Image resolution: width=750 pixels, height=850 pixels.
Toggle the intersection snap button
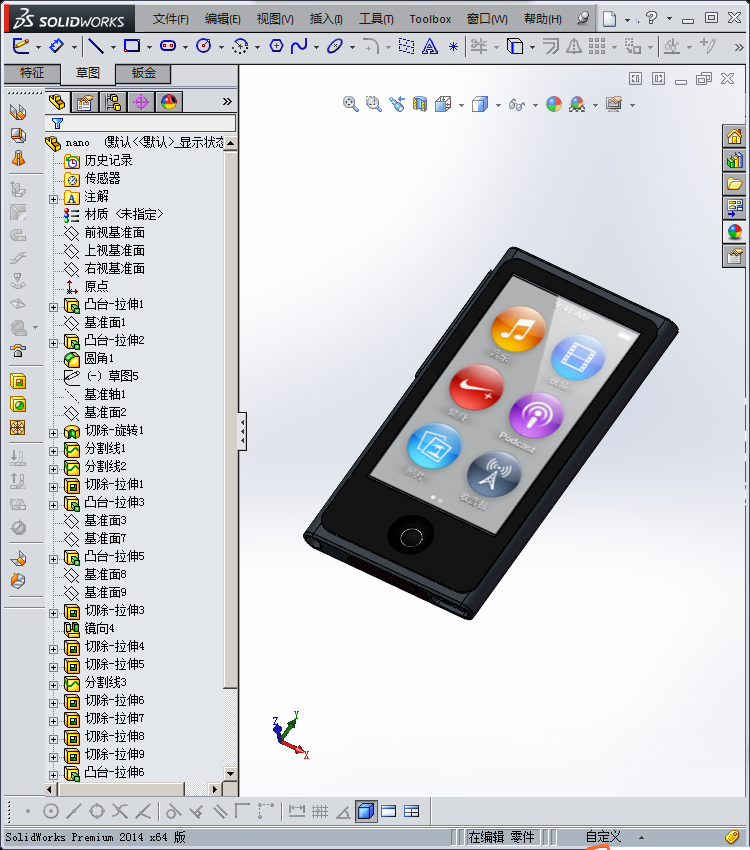point(120,812)
